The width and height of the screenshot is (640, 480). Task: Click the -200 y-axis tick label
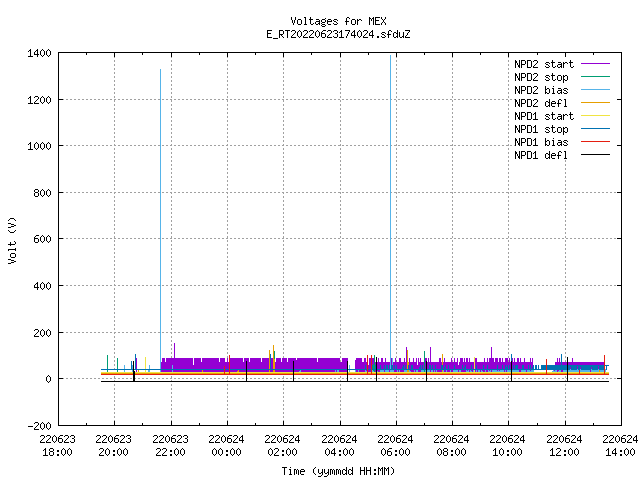point(39,426)
